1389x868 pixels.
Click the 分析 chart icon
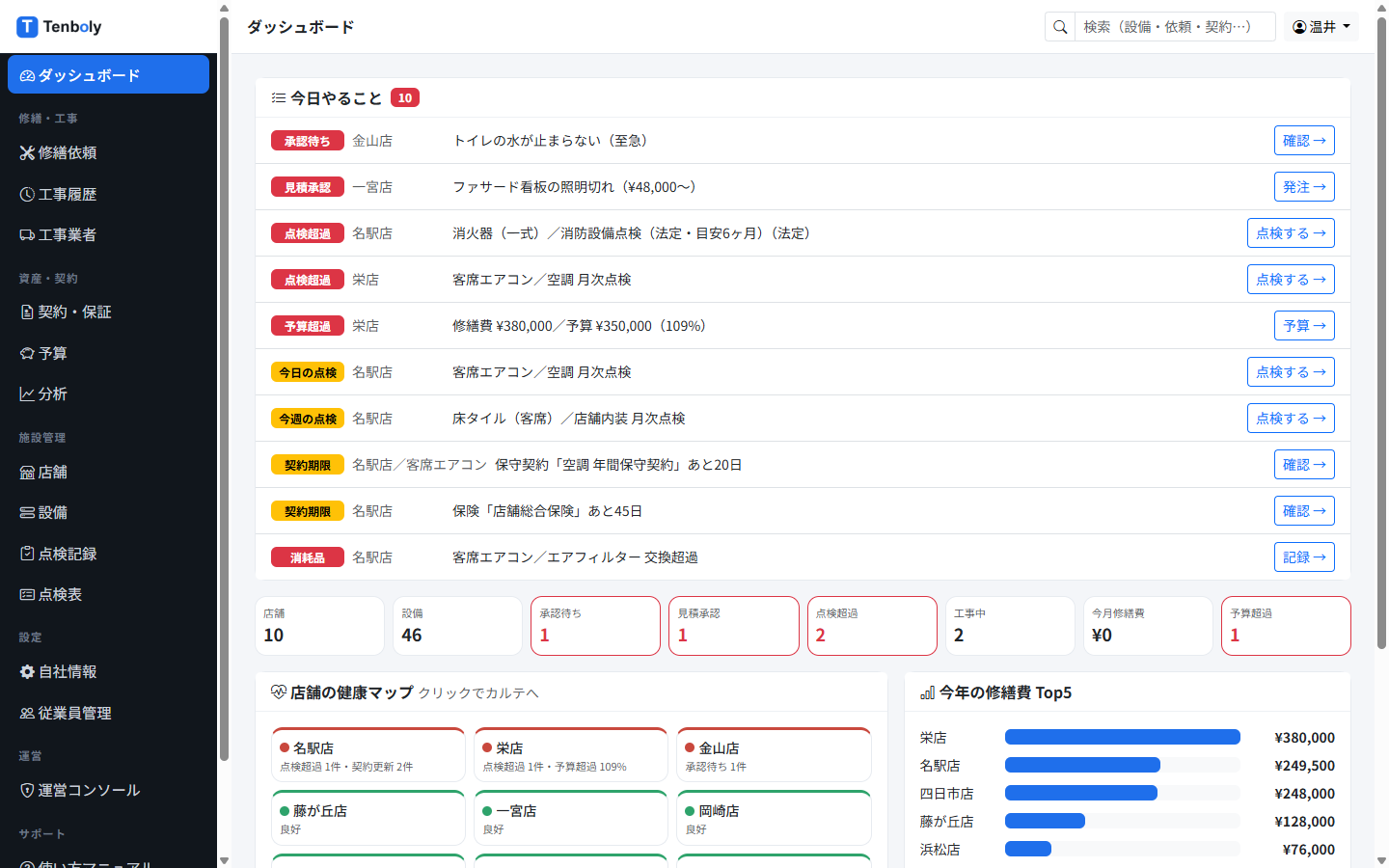(x=27, y=393)
